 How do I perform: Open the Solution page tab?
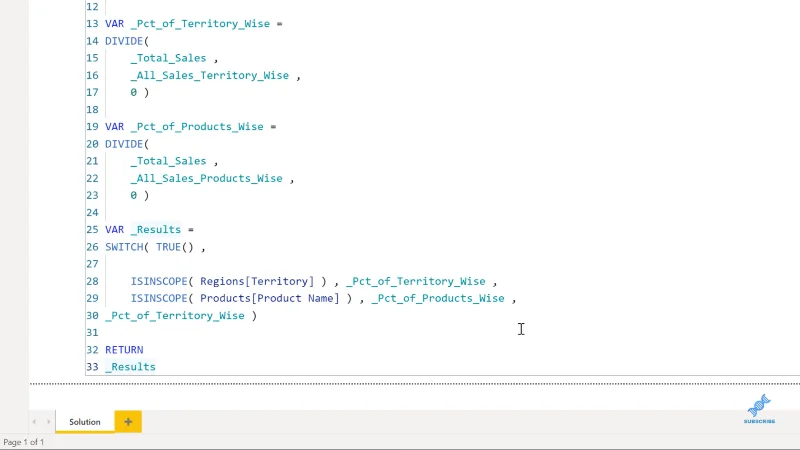point(85,422)
